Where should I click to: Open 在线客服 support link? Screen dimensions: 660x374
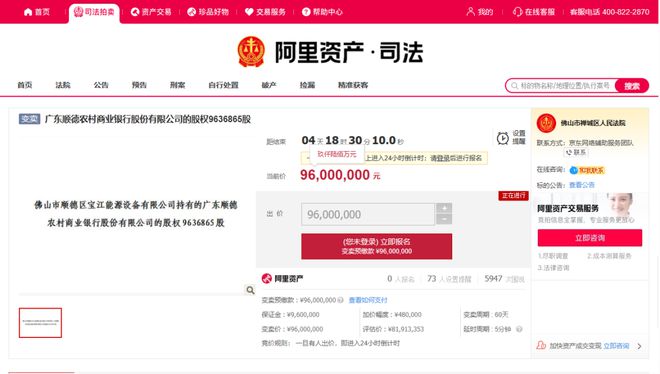coord(534,12)
